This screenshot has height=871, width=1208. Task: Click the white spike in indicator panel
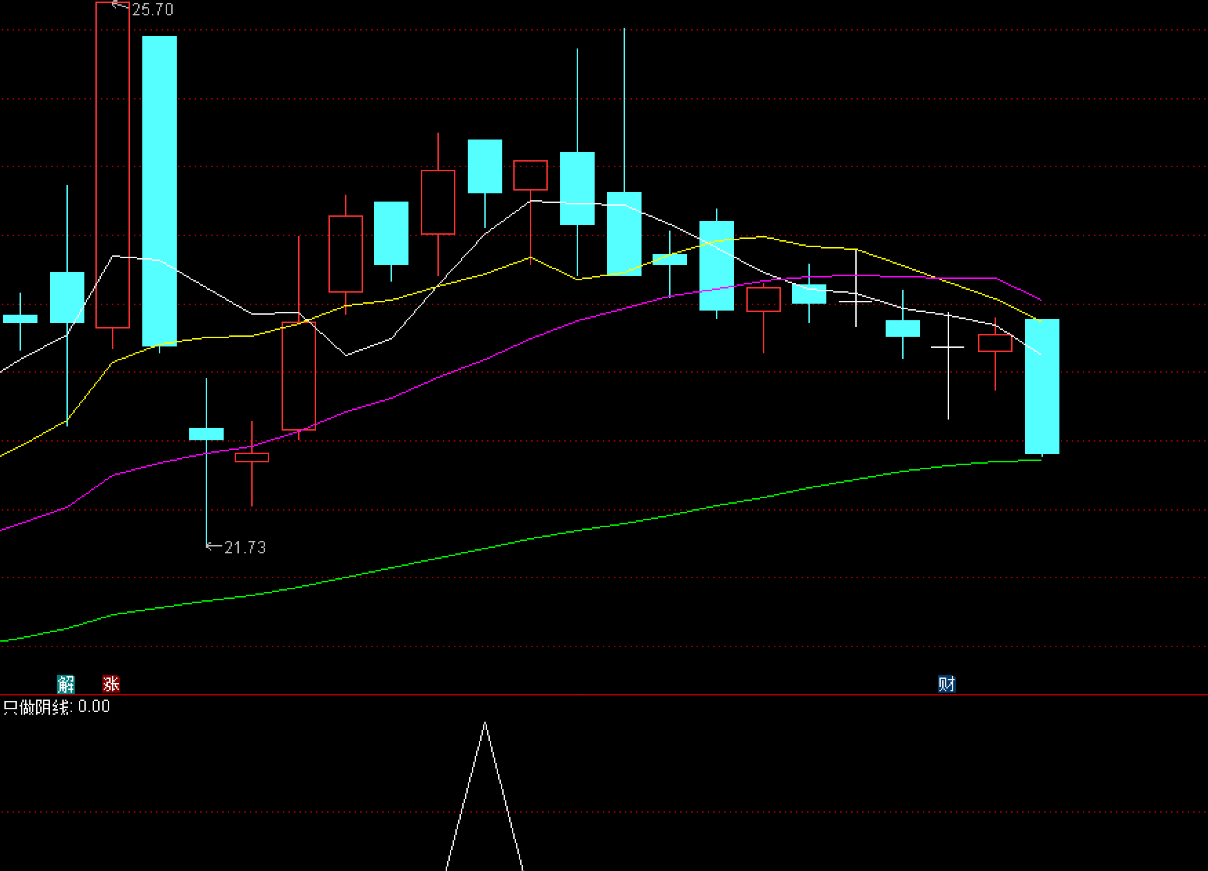(485, 795)
